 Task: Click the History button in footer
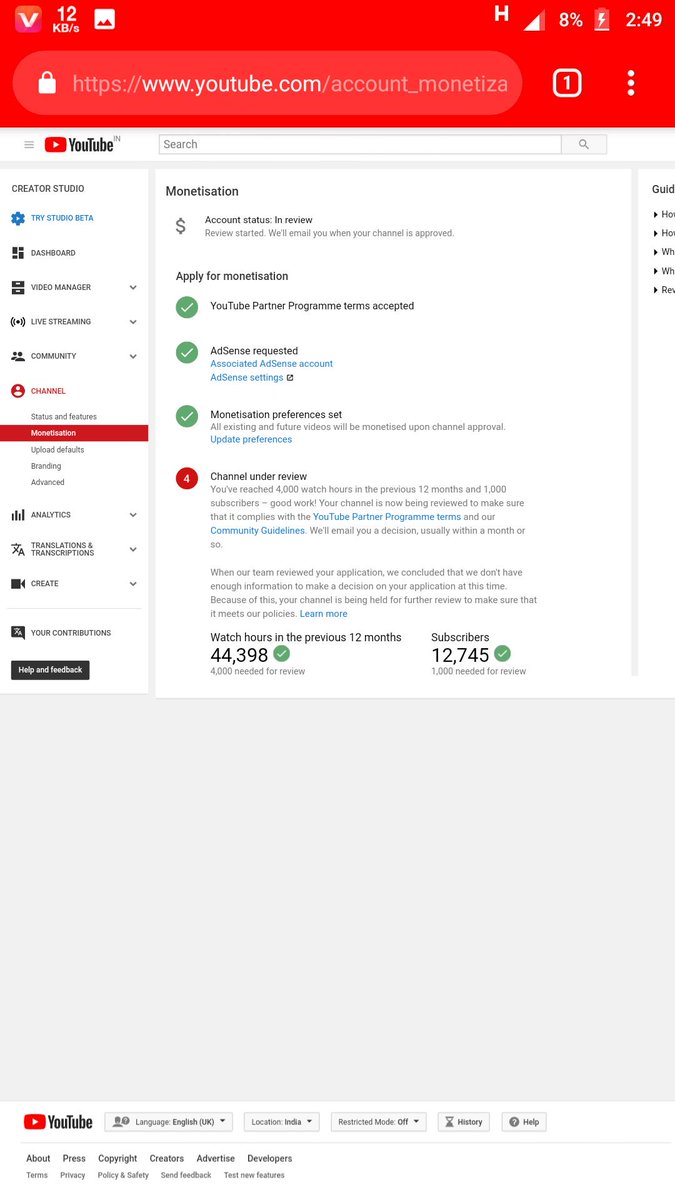(x=463, y=1122)
